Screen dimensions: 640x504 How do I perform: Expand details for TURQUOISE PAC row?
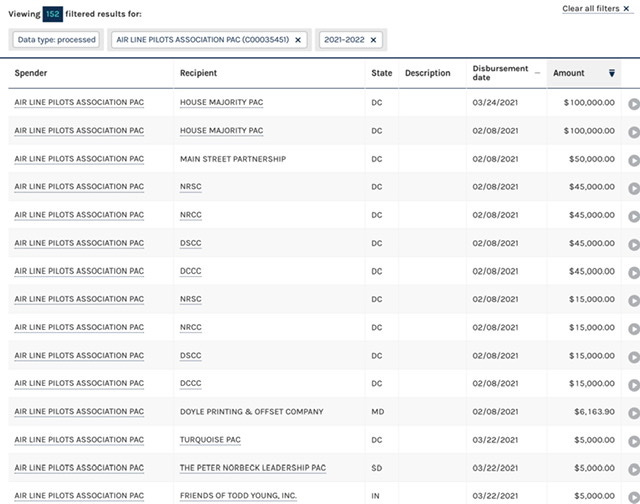point(633,442)
